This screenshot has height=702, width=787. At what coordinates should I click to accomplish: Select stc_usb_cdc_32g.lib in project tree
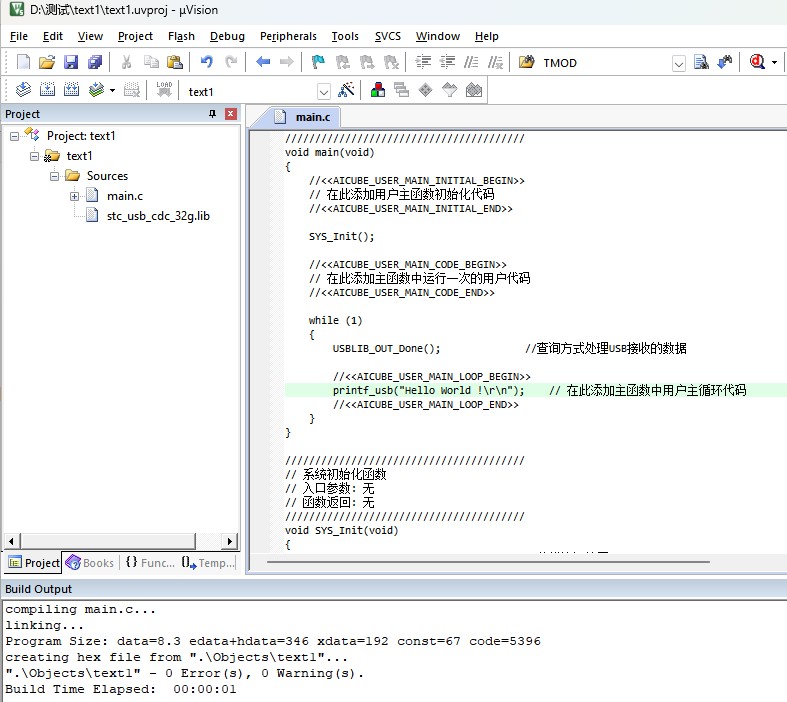point(158,216)
